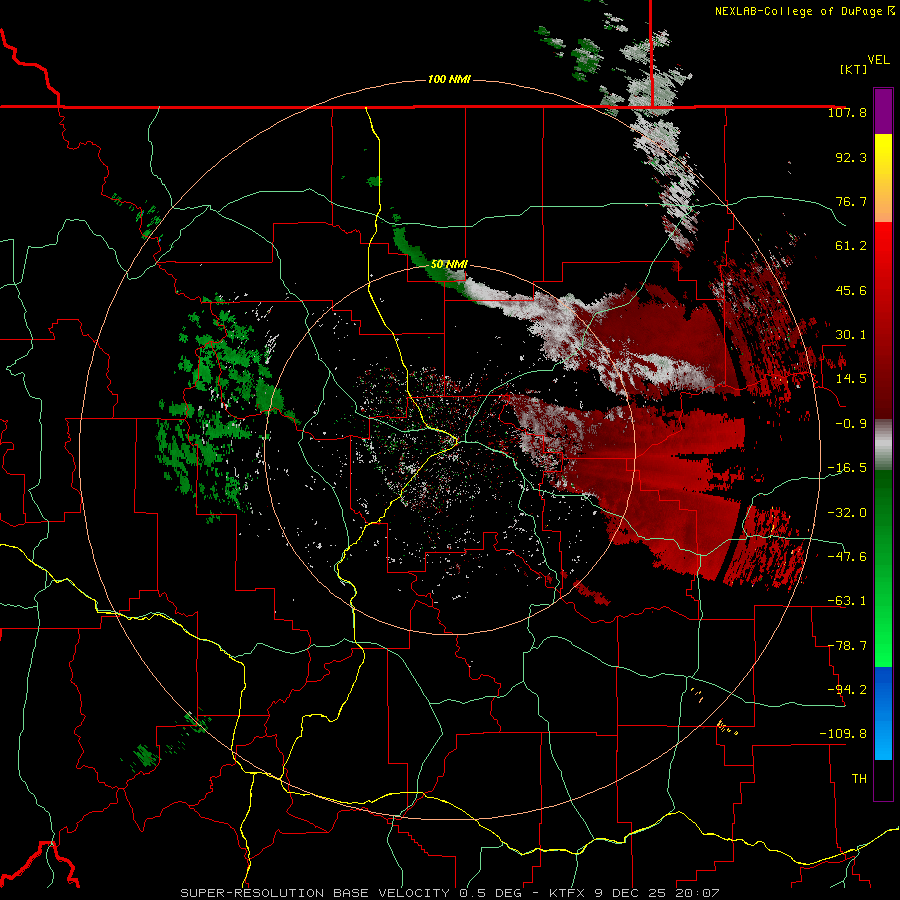Click the 61.2 velocity scale value
The height and width of the screenshot is (900, 900).
coord(851,246)
